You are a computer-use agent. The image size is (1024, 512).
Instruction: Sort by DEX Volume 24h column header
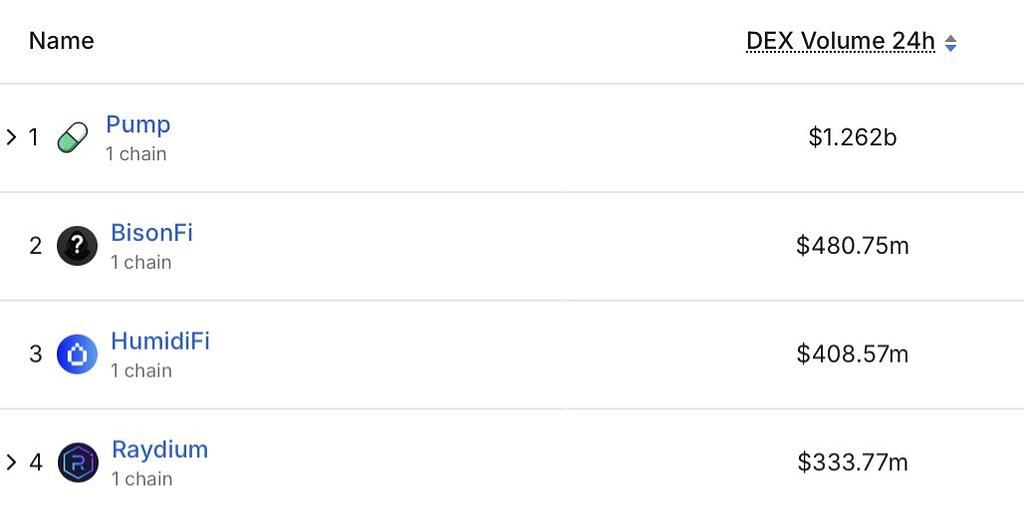840,41
